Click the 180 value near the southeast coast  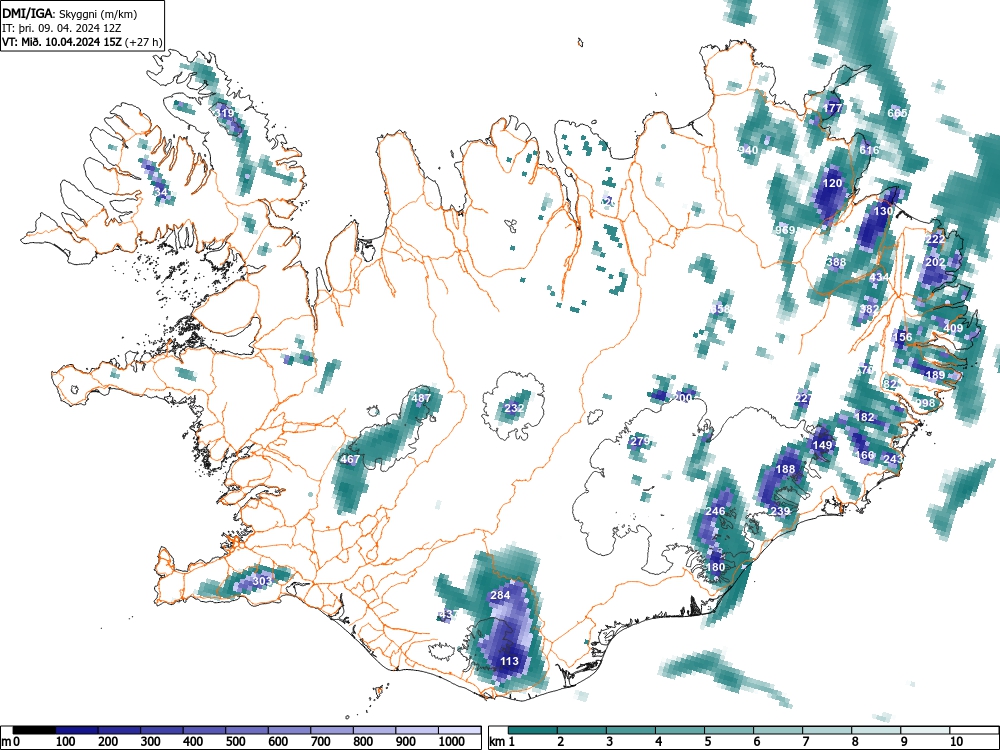tap(716, 567)
